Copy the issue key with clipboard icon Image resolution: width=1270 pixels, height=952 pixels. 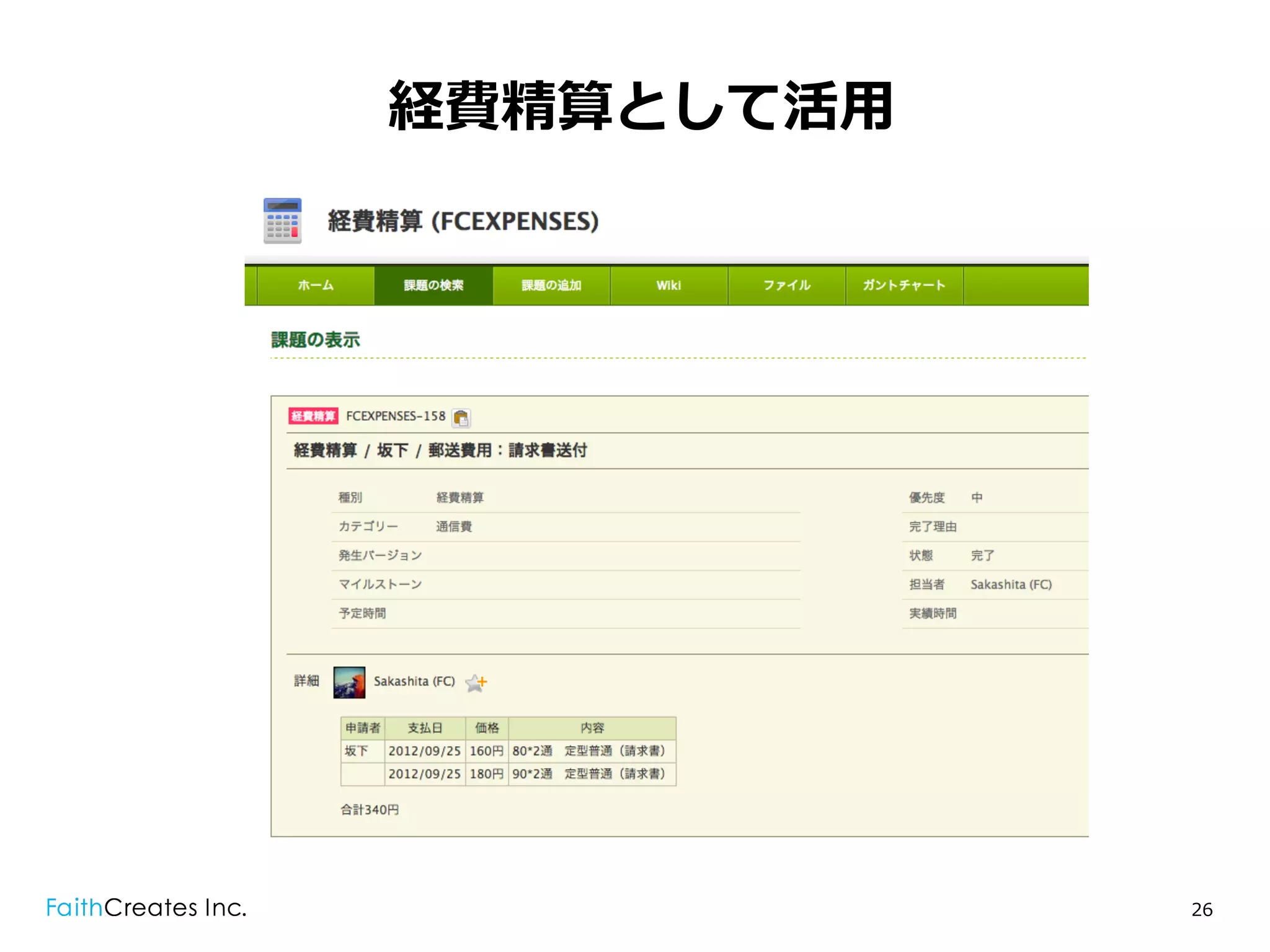[x=461, y=418]
